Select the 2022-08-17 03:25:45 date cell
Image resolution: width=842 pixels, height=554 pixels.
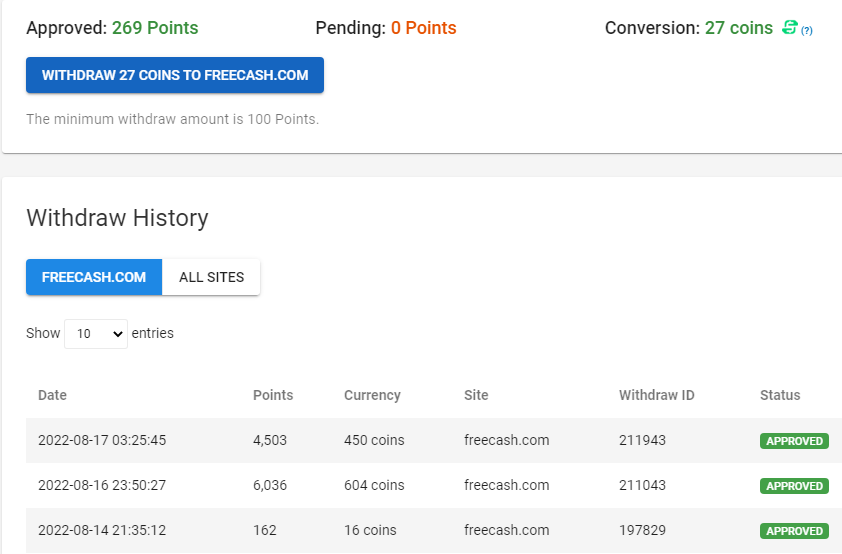(102, 440)
